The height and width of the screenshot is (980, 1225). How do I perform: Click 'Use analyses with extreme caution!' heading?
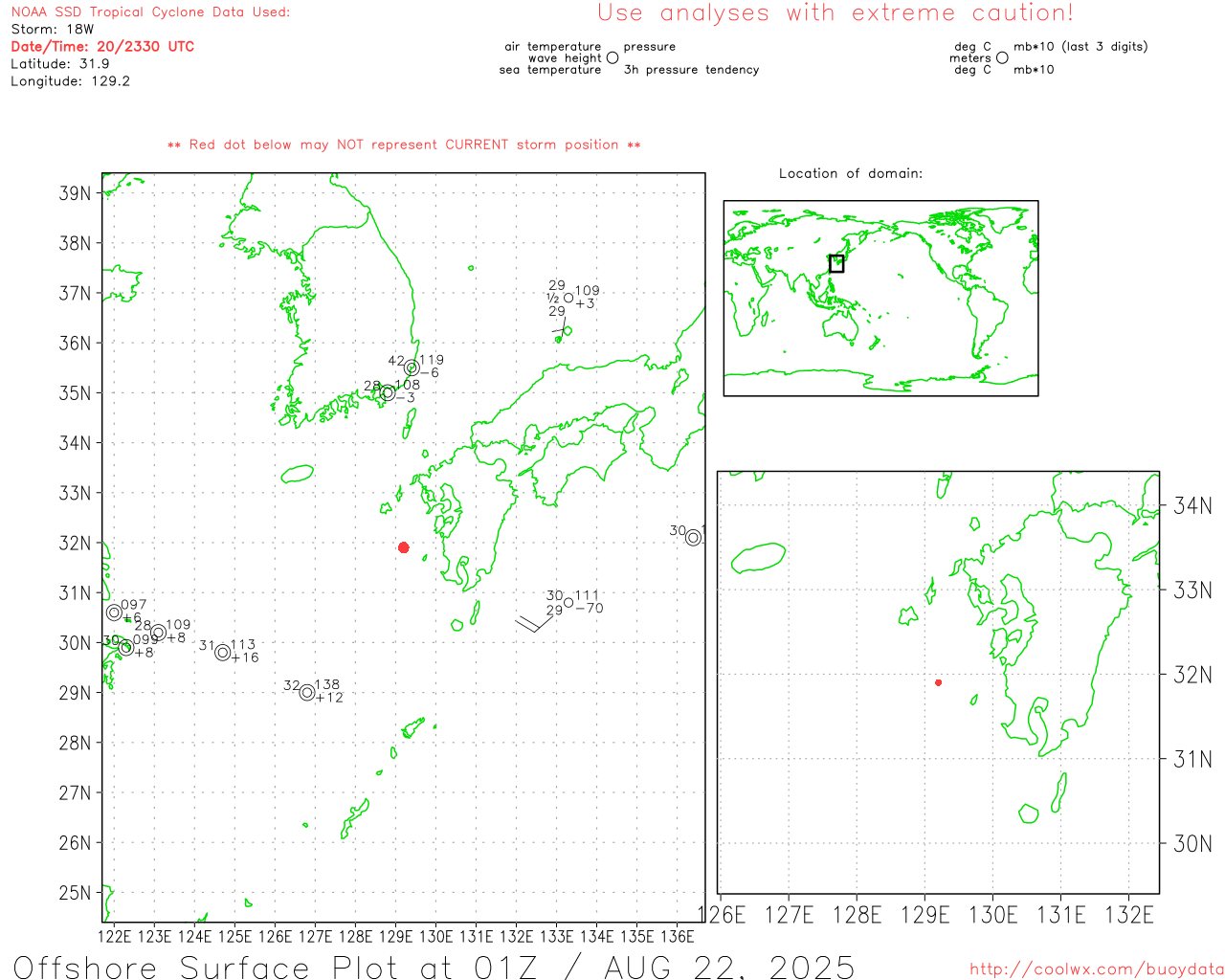(835, 12)
